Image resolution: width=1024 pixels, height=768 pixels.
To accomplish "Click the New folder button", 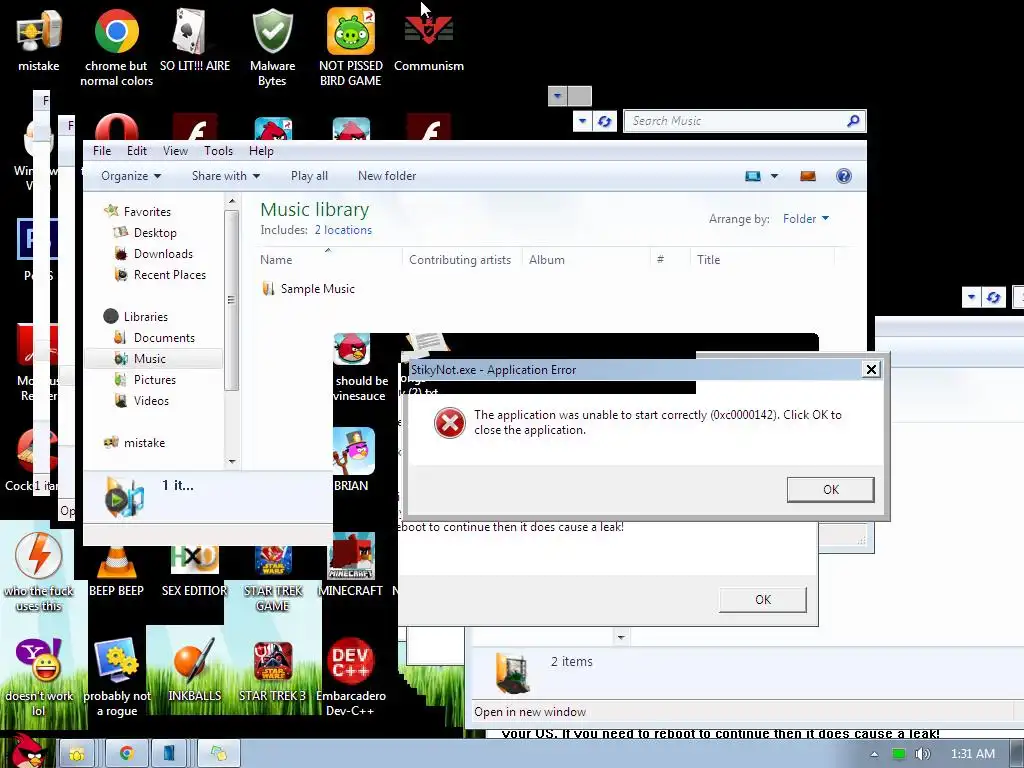I will (387, 176).
